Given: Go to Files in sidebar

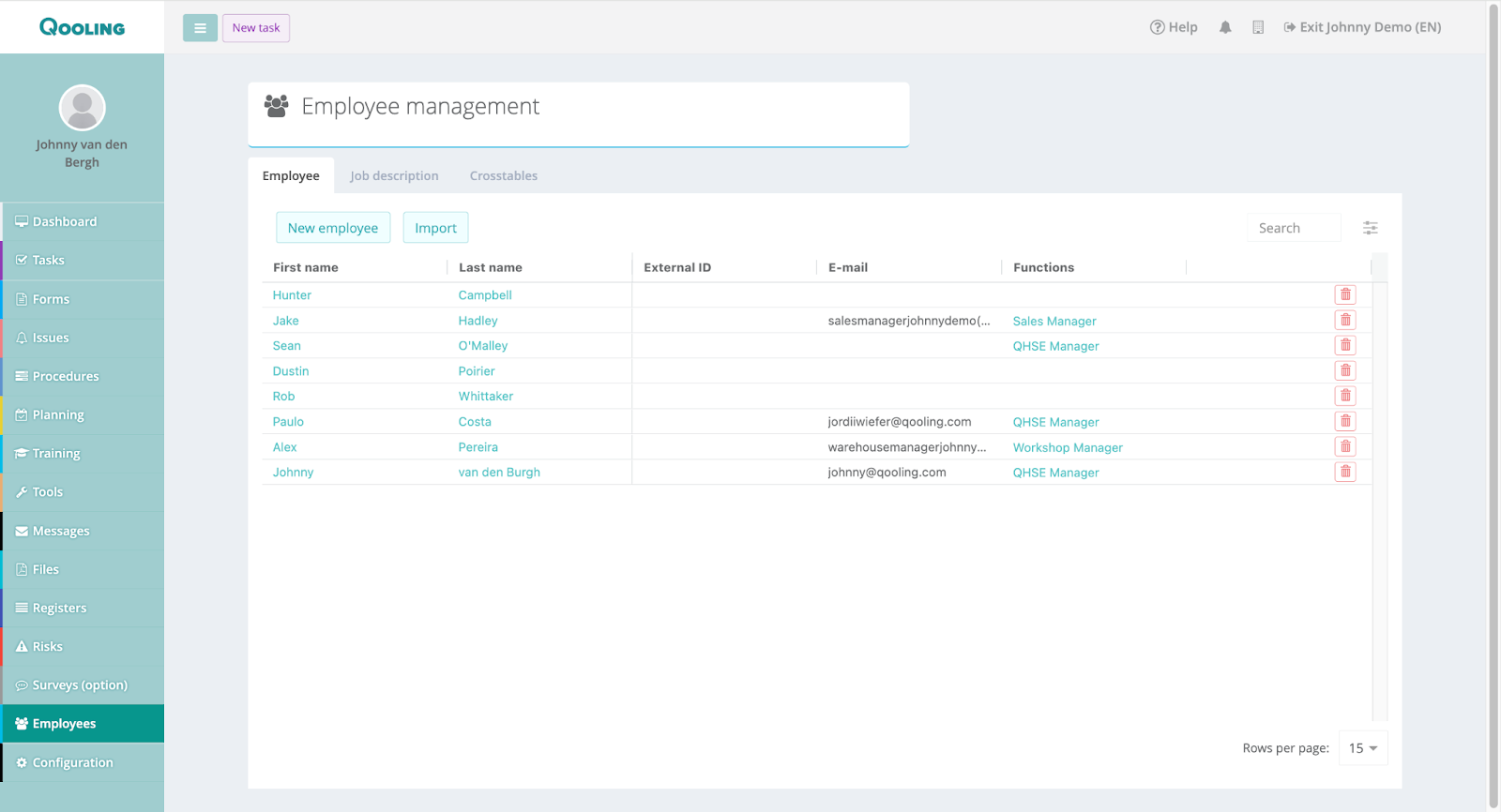Looking at the screenshot, I should point(83,569).
